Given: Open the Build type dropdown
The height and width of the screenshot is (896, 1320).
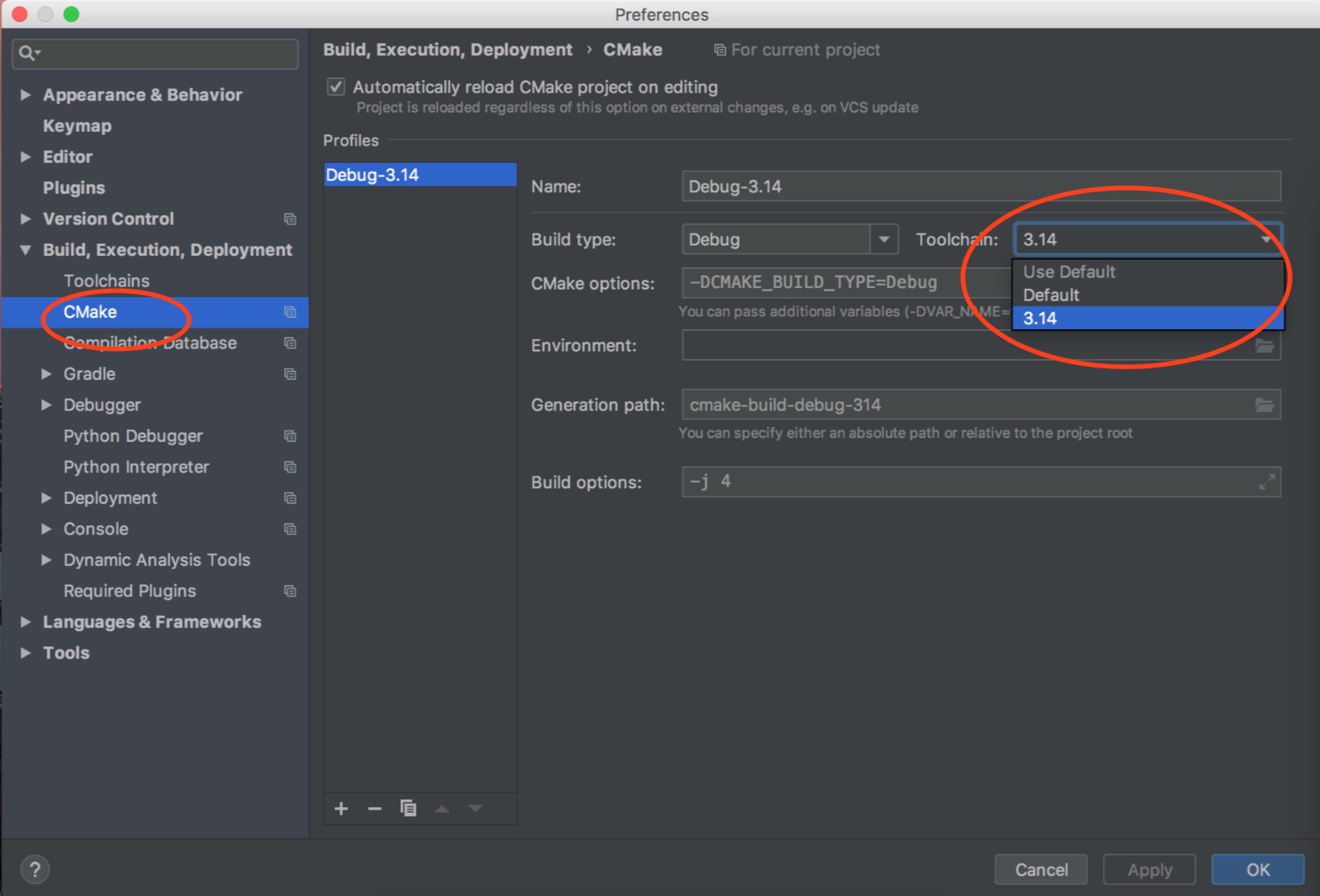Looking at the screenshot, I should (884, 239).
